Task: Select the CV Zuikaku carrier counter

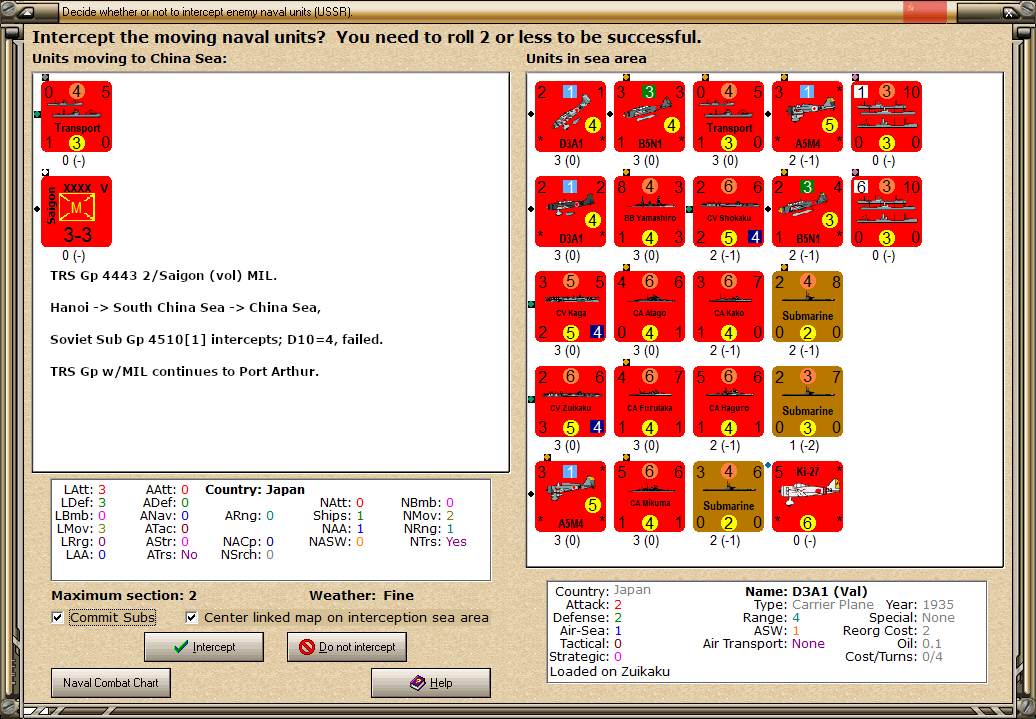Action: coord(571,401)
